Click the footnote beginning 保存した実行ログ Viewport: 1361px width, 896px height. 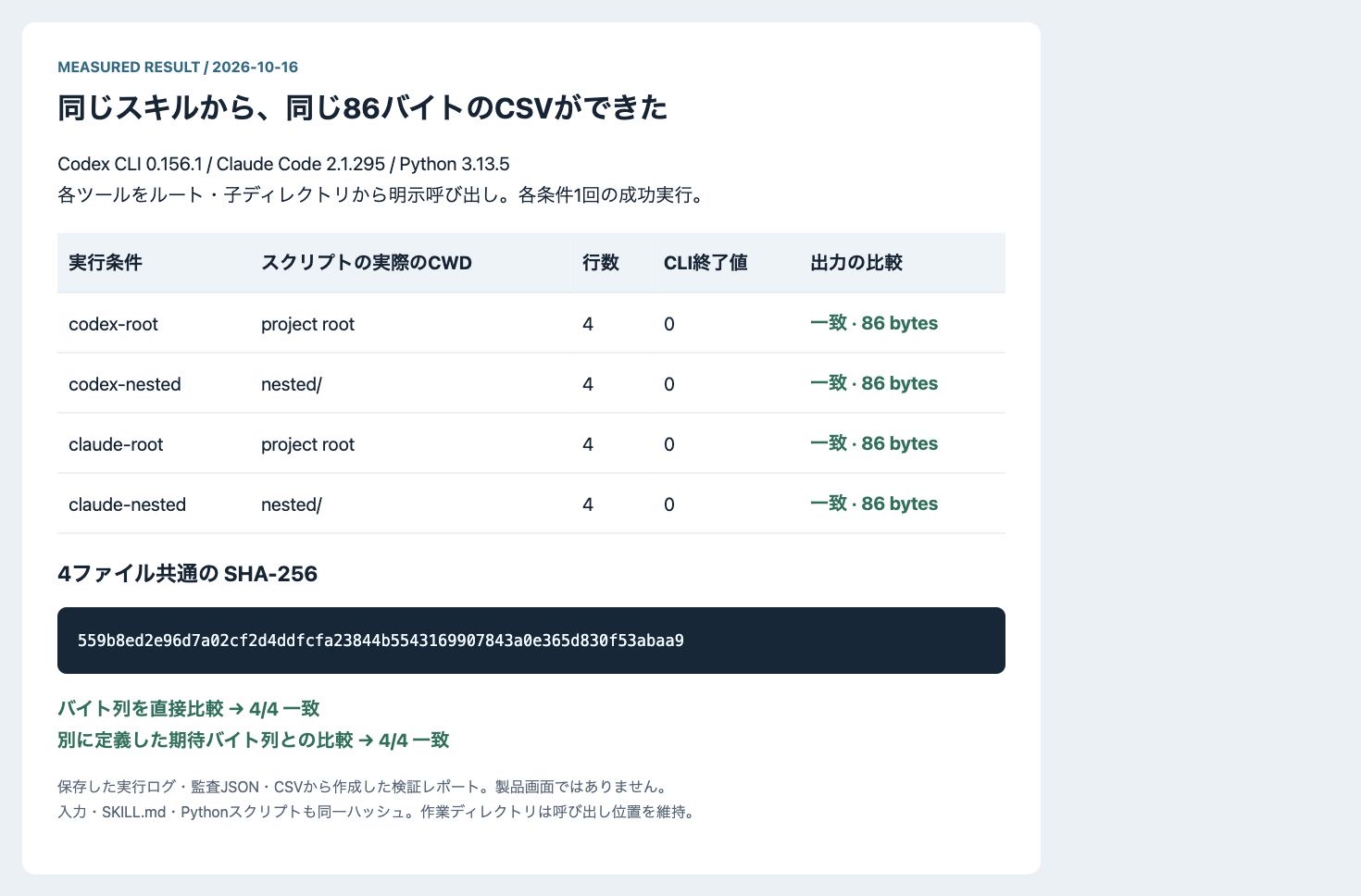point(363,787)
